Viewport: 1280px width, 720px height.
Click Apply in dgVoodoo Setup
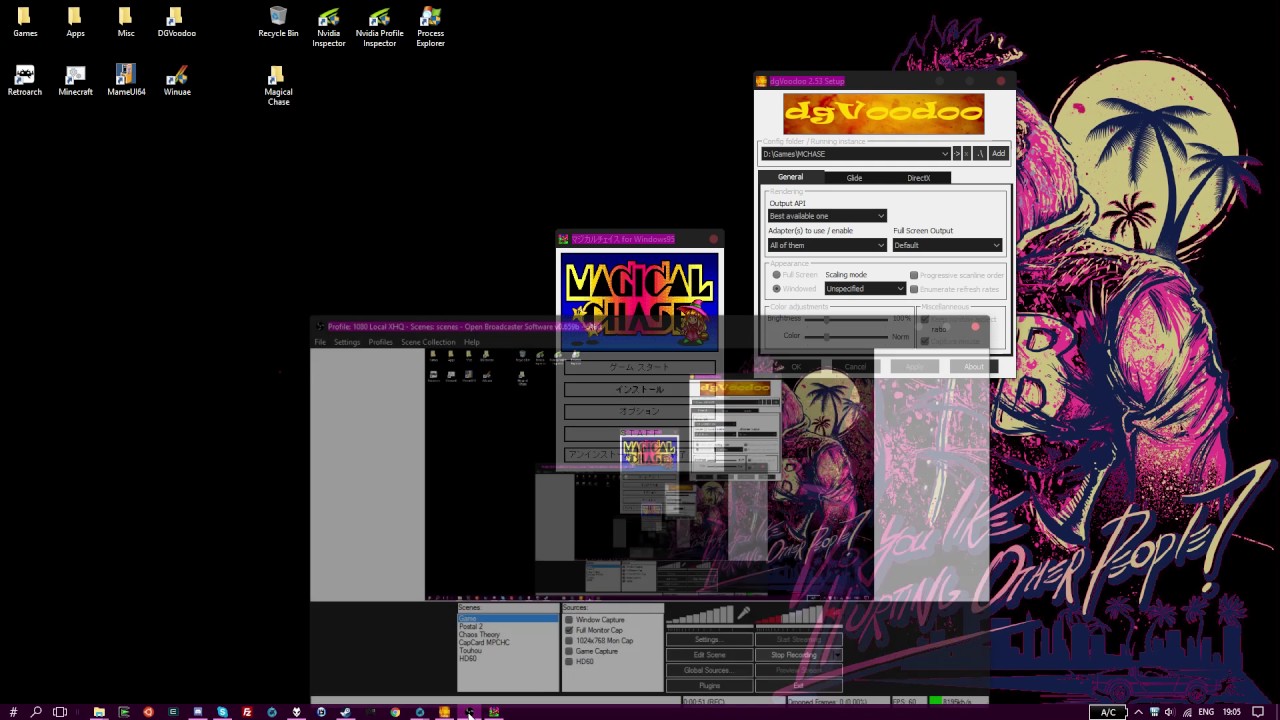pyautogui.click(x=914, y=367)
